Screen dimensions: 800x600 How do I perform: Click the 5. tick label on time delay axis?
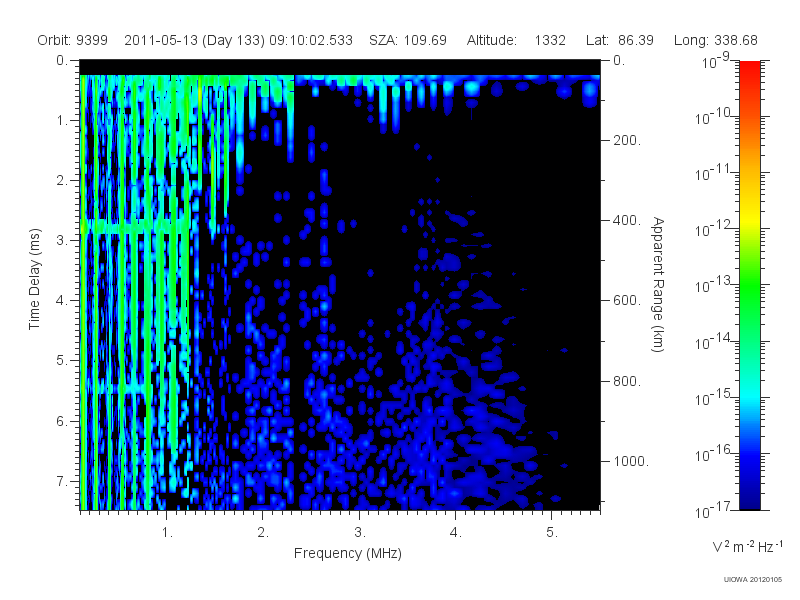pyautogui.click(x=61, y=360)
